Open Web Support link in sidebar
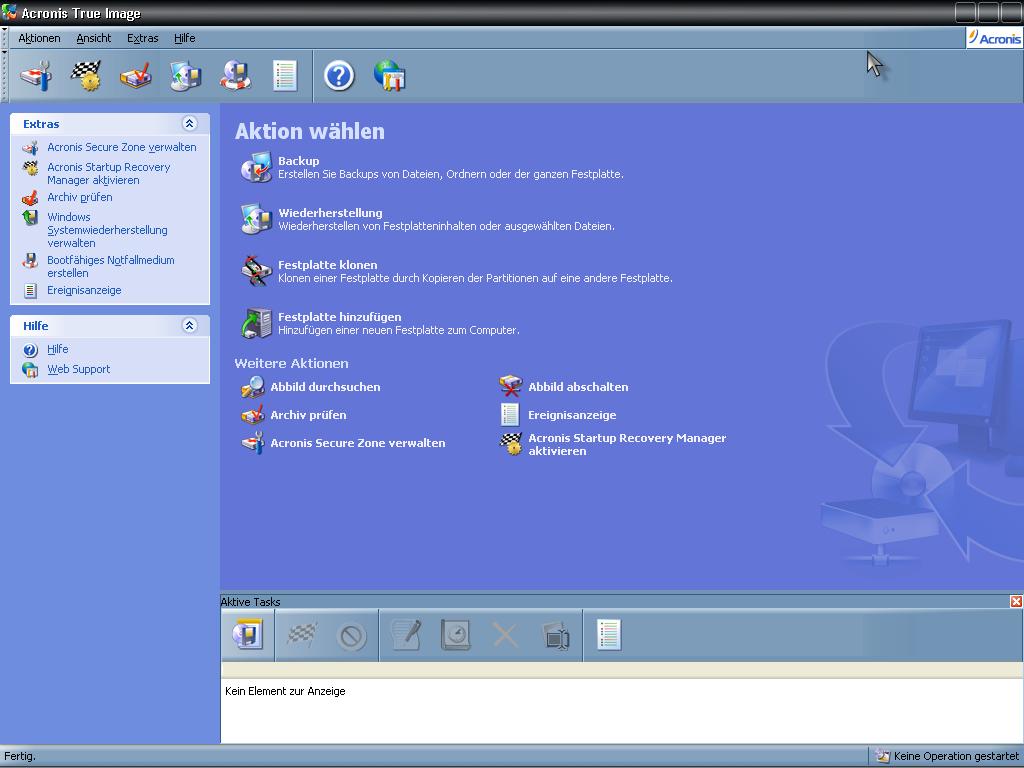This screenshot has width=1024, height=768. pos(78,369)
